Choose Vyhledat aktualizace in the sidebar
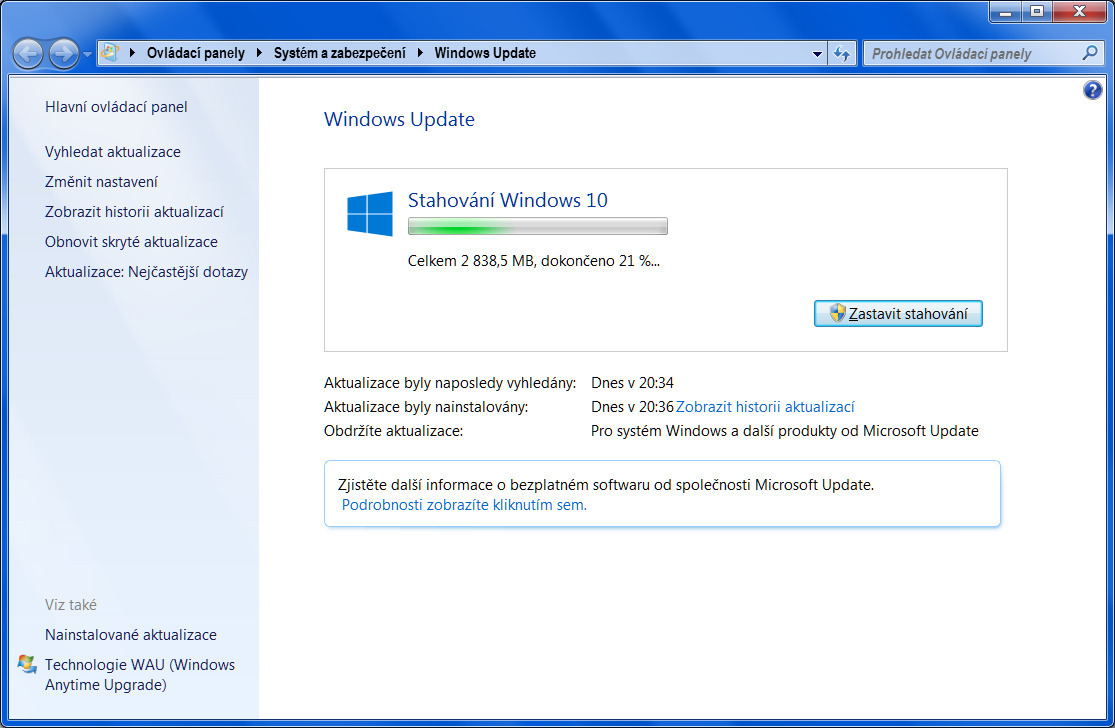 112,151
